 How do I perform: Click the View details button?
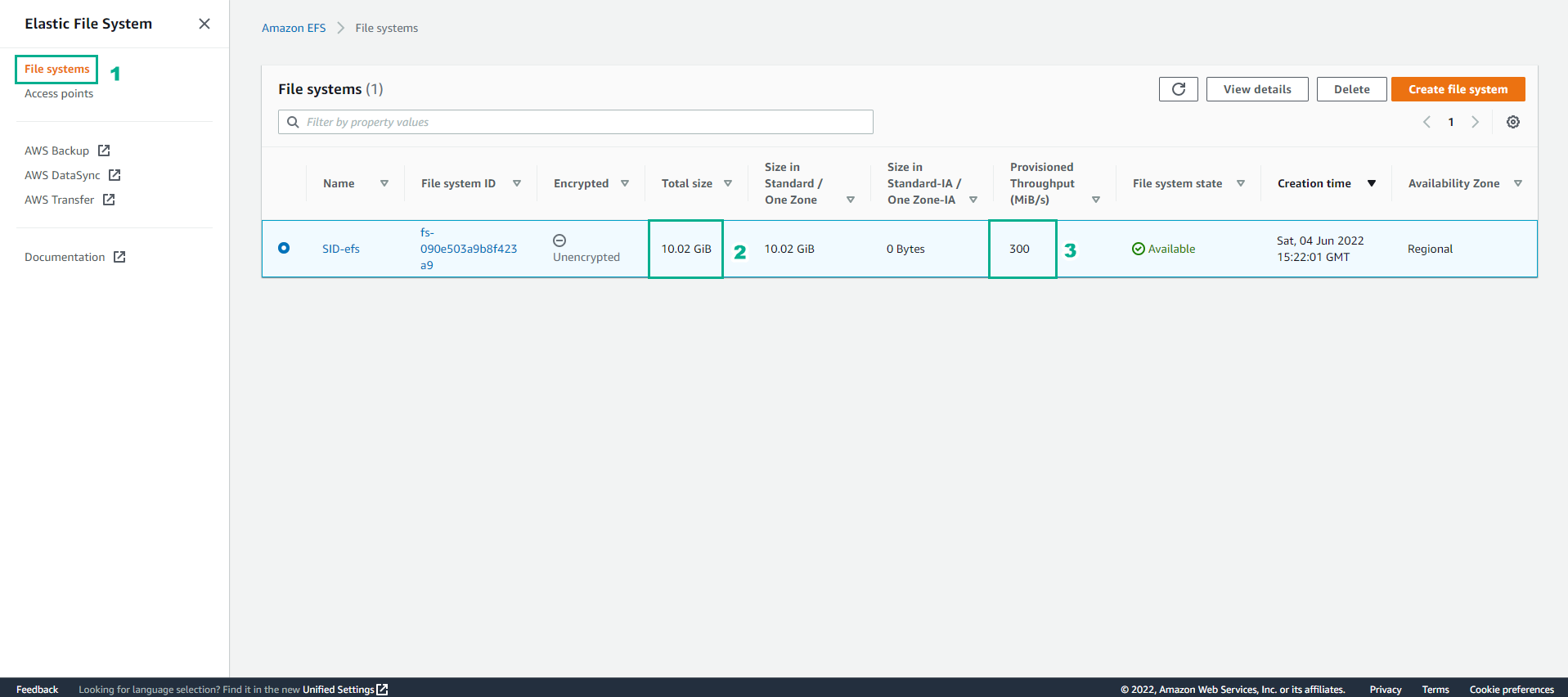(x=1257, y=89)
